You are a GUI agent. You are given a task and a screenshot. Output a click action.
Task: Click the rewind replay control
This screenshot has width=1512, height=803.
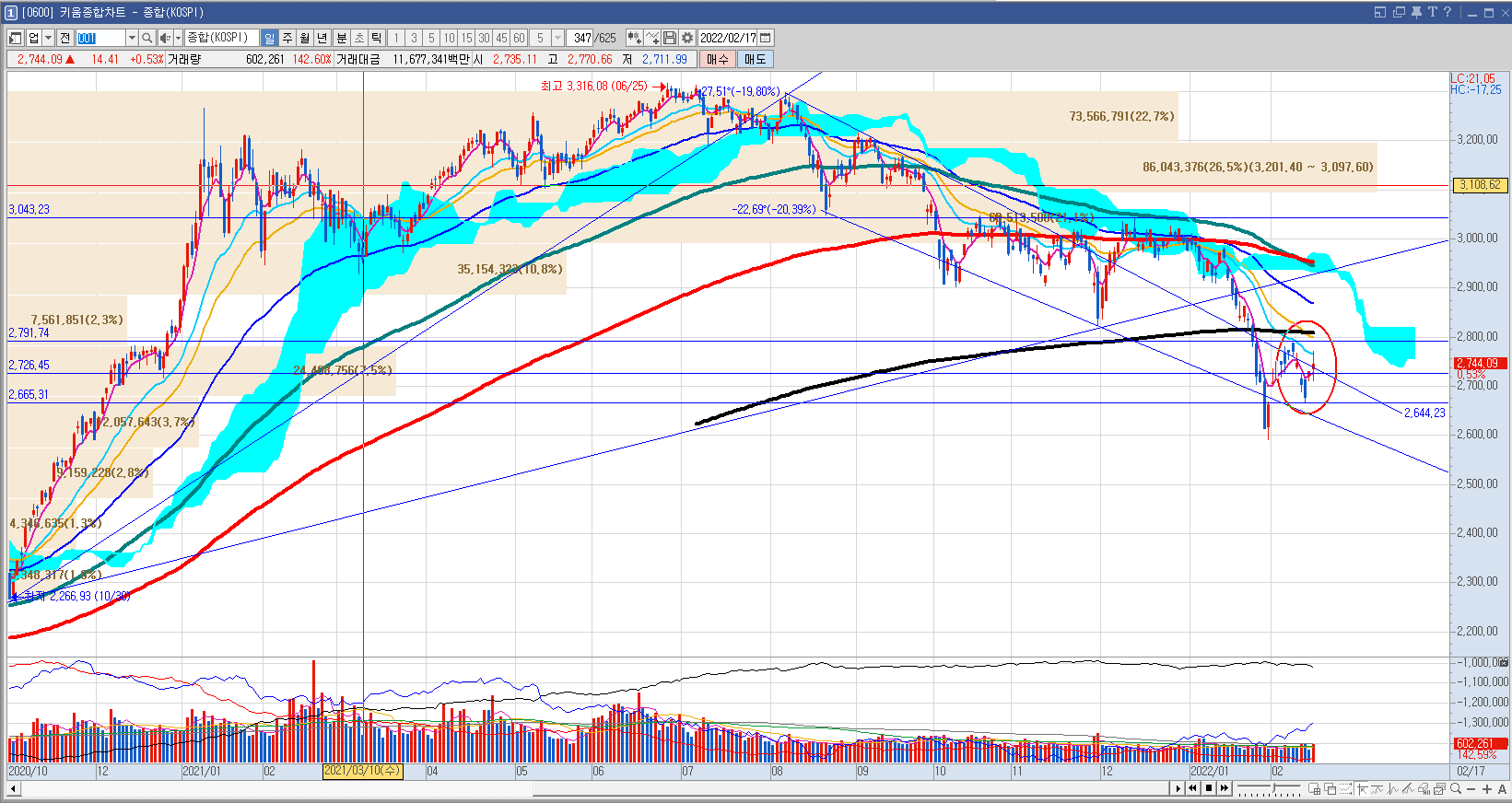[x=1192, y=788]
